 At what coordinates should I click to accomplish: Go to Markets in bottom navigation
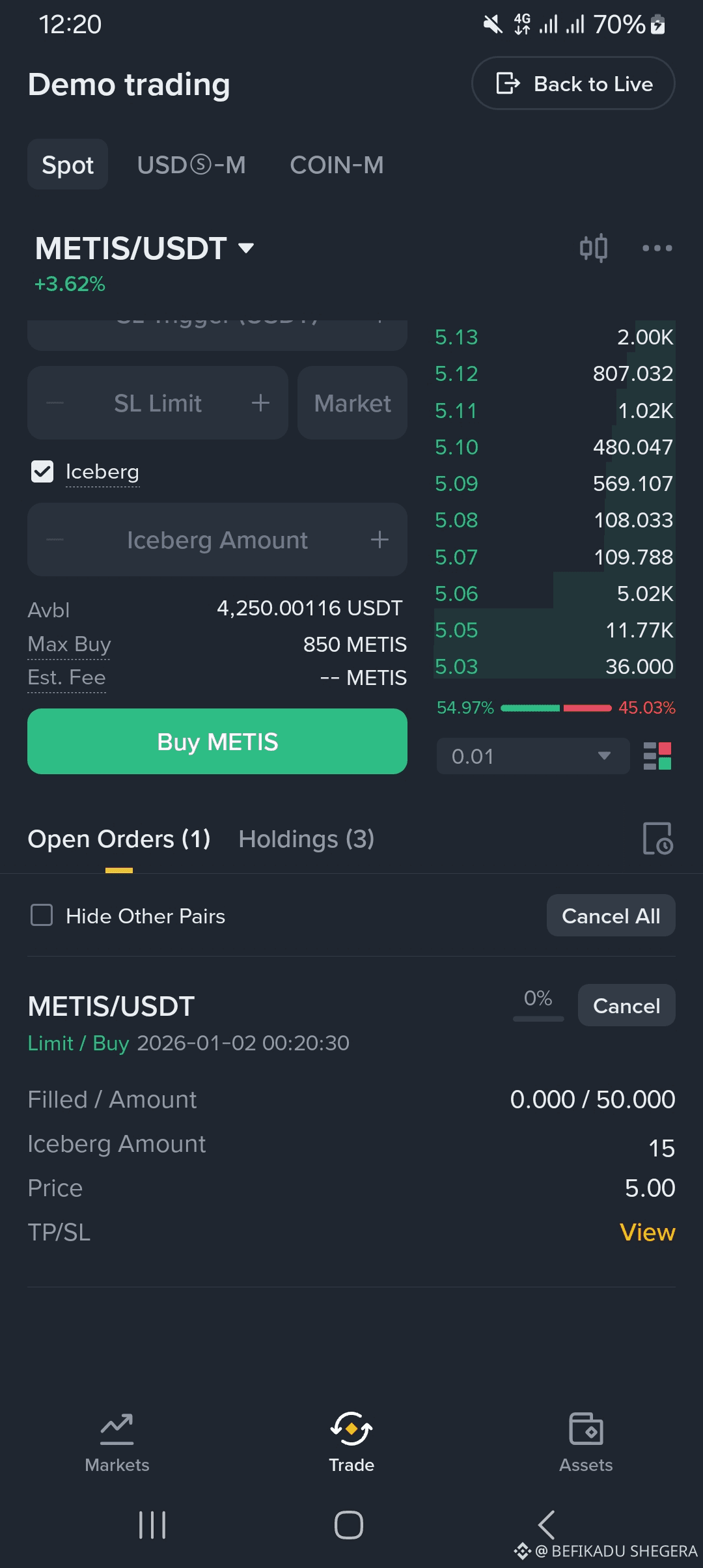point(117,1442)
